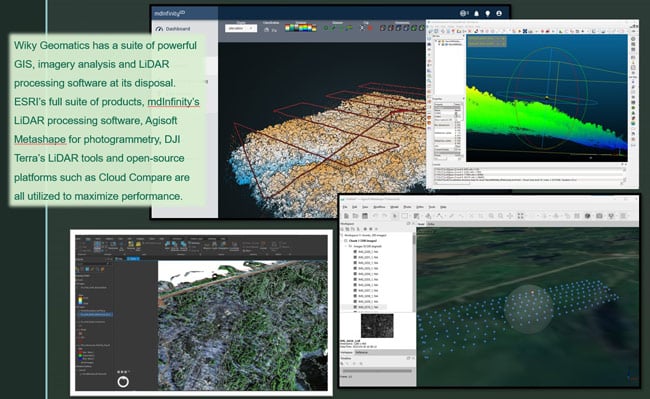Toggle checkbox of the highlighted last image entry
The image size is (650, 399).
point(355,307)
